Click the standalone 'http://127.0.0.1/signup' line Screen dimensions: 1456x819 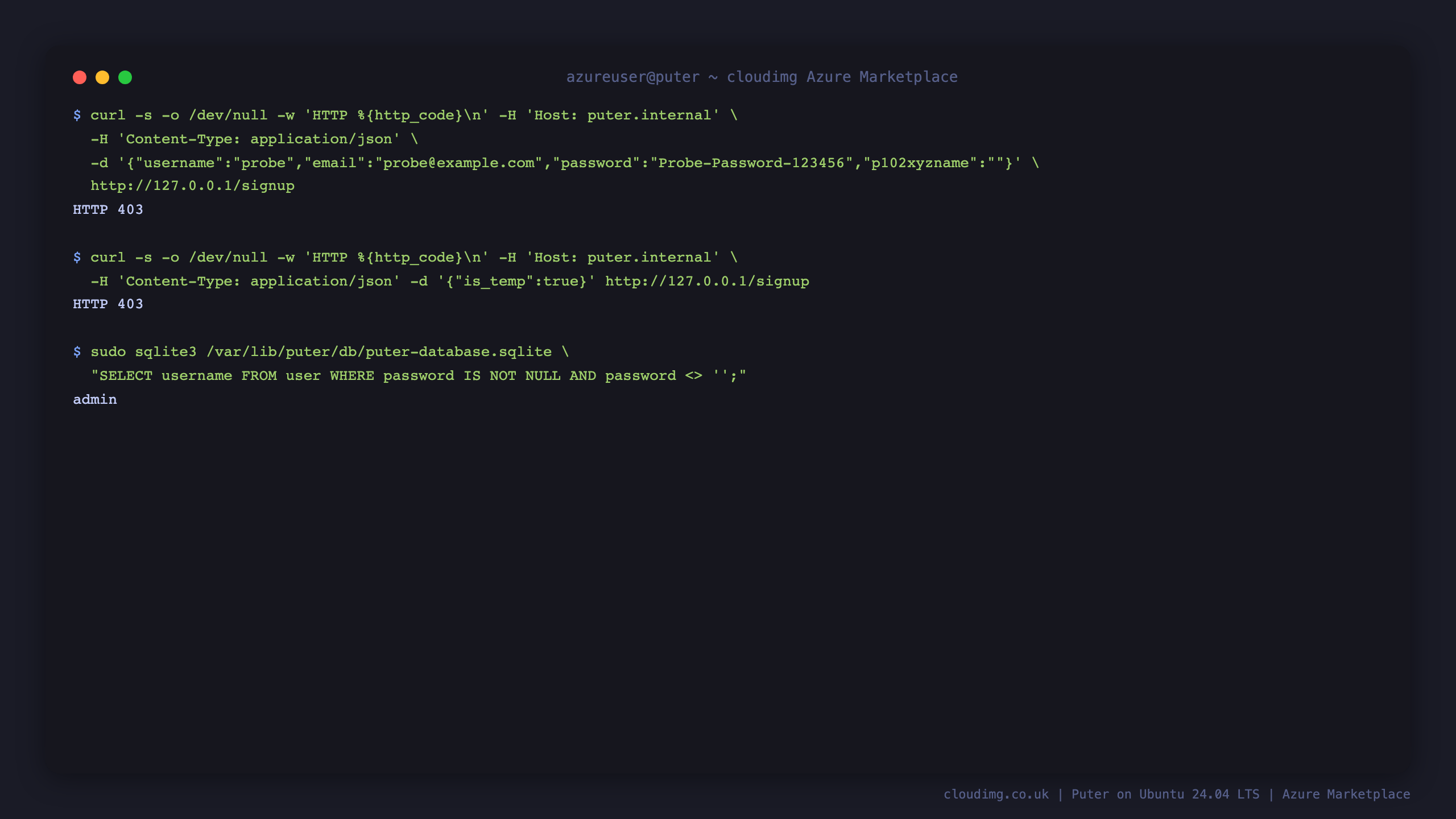(192, 186)
